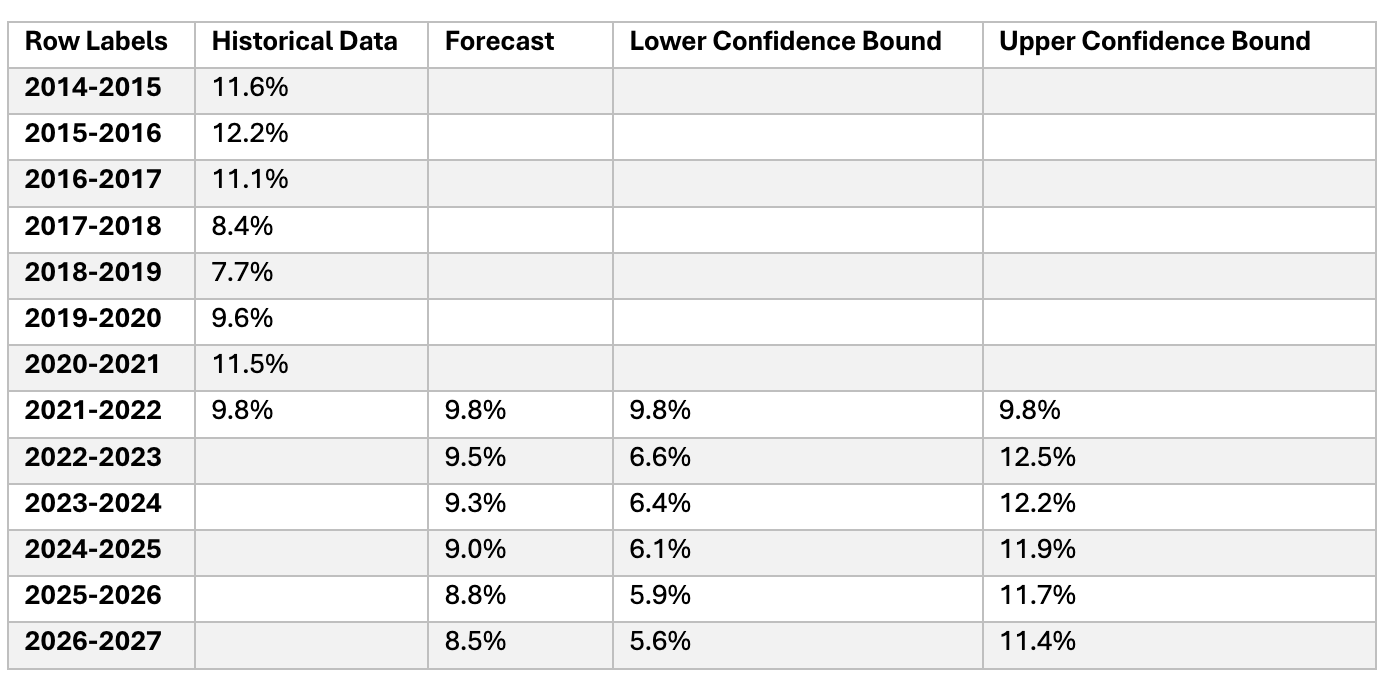Screen dimensions: 1384x683
Task: Click the 7.7% historical data cell
Action: [311, 272]
